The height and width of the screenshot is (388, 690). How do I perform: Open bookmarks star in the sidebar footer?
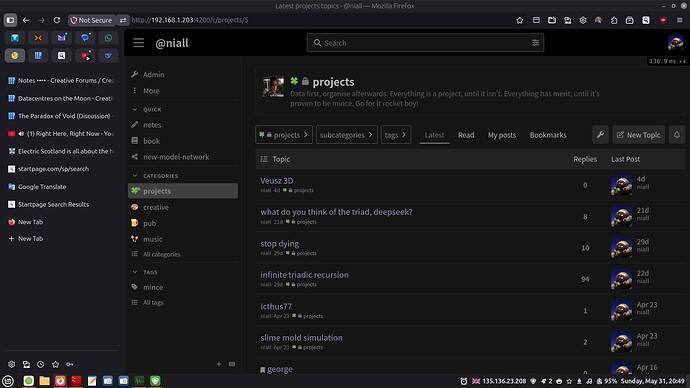click(55, 364)
